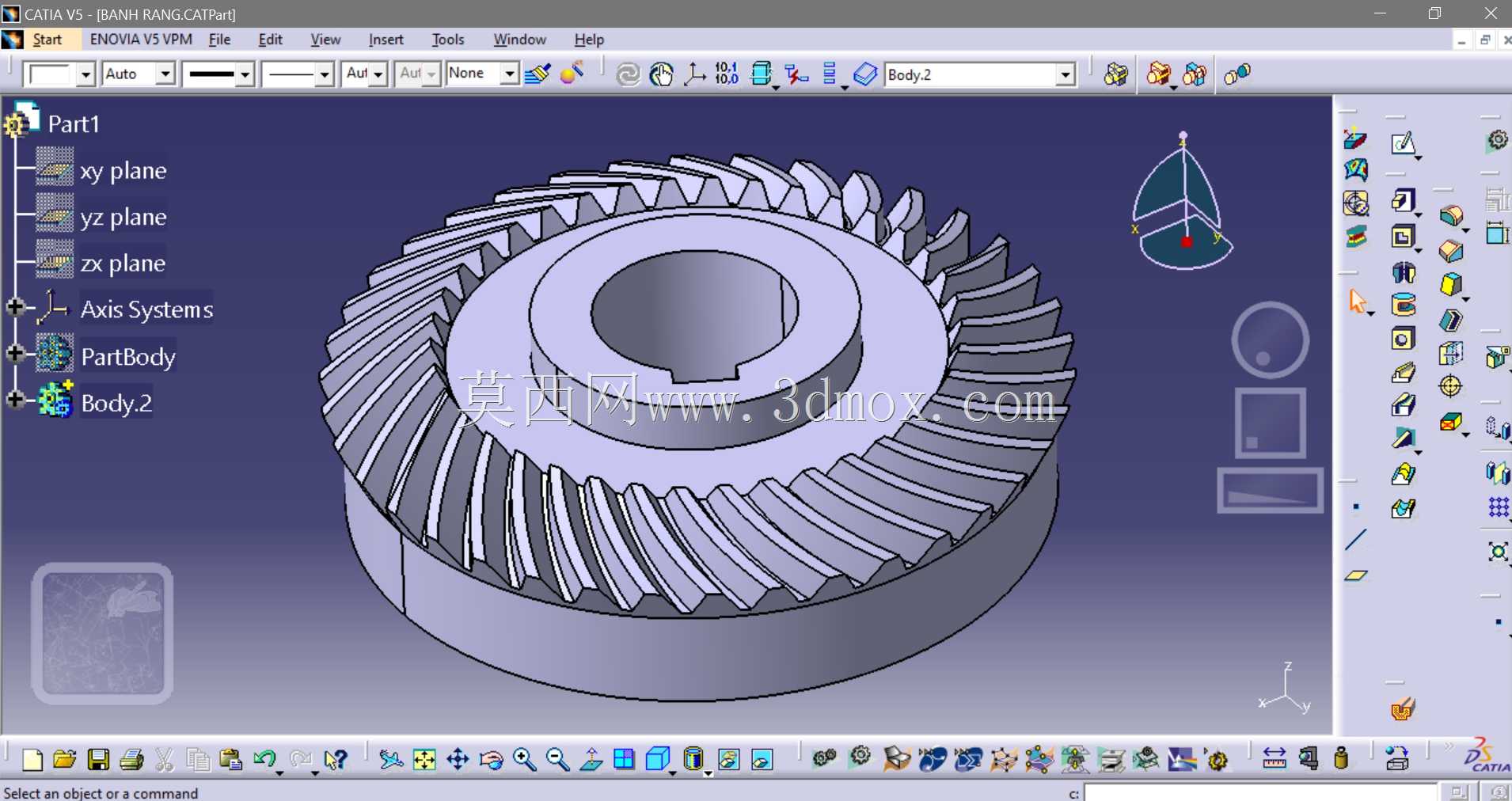
Task: Click the Plane tool icon
Action: pos(1355,575)
